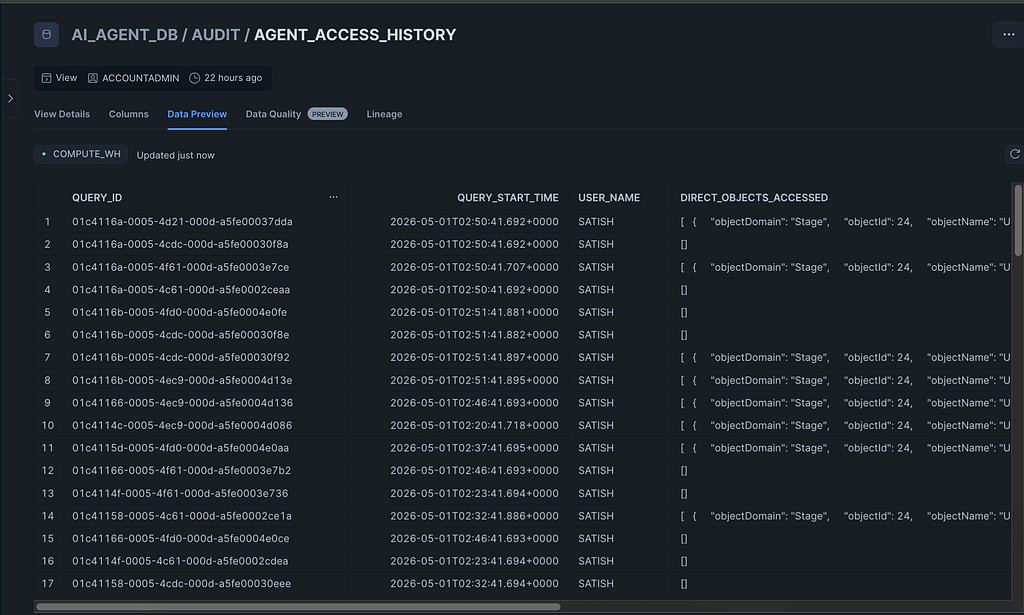This screenshot has width=1024, height=615.
Task: Select query ID 01c41166-0005-4f61-000d-a5fe0003e7b2
Action: tap(182, 471)
